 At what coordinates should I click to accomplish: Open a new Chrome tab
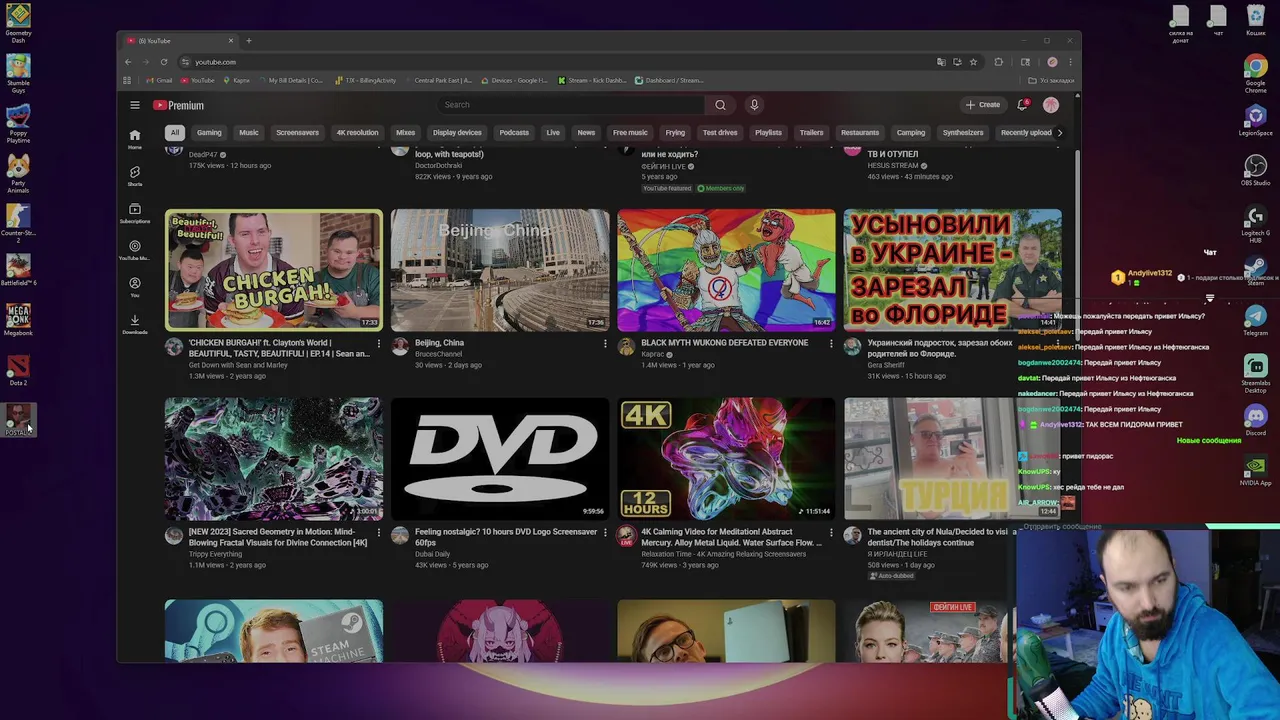tap(249, 41)
